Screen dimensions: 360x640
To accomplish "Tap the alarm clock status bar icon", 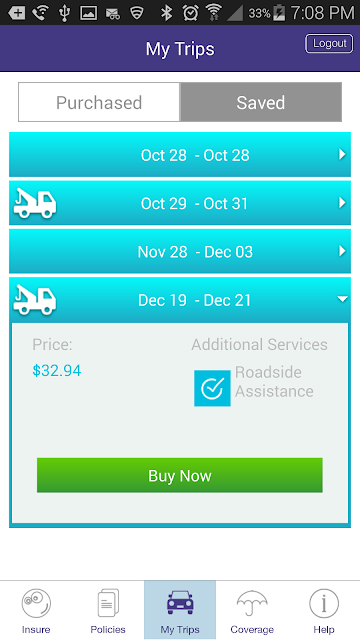I will [x=191, y=13].
